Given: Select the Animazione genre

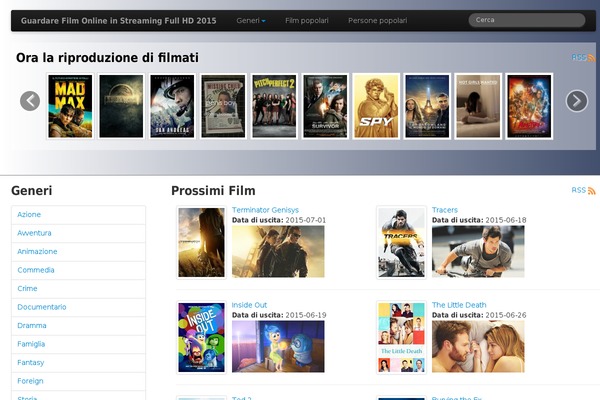Looking at the screenshot, I should click(78, 251).
